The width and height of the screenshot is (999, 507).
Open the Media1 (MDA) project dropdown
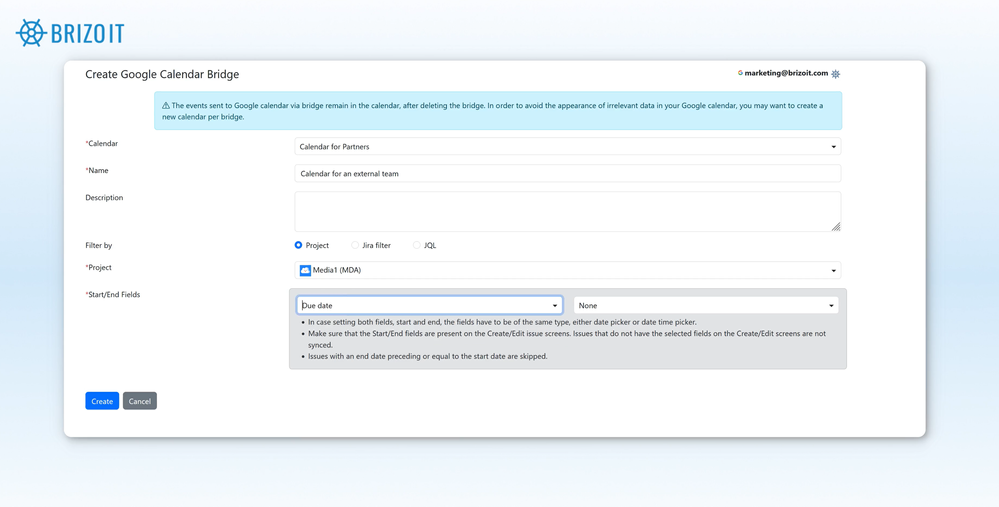(x=567, y=270)
